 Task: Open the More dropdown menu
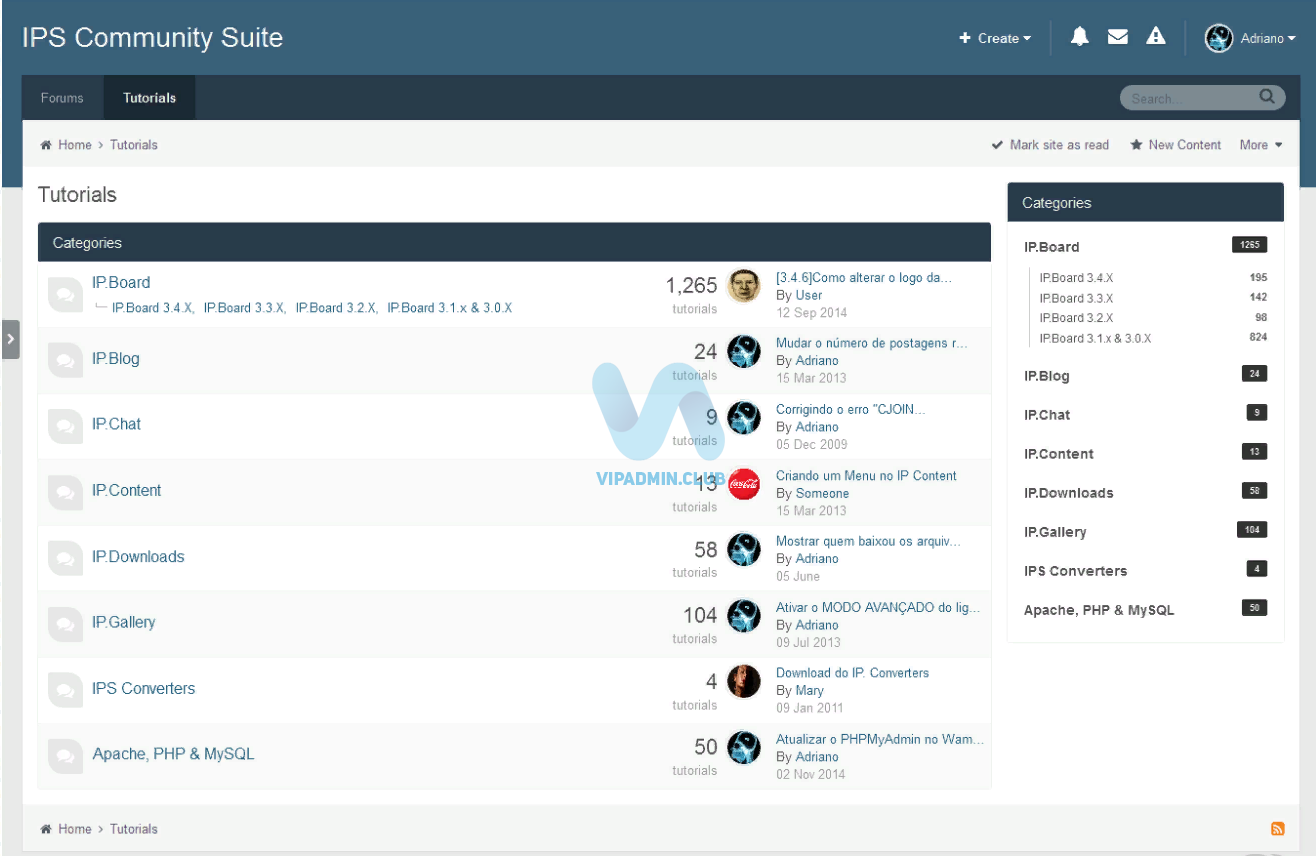[x=1261, y=145]
